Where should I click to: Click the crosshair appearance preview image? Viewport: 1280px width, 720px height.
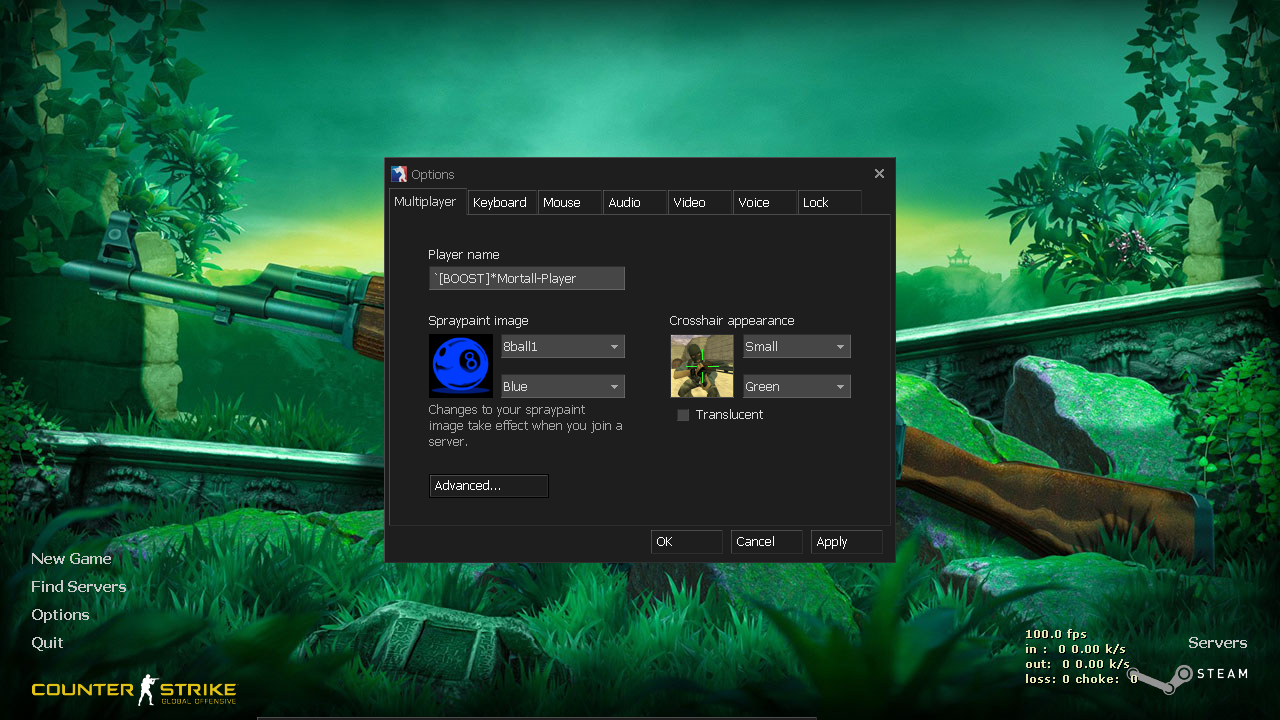[701, 365]
